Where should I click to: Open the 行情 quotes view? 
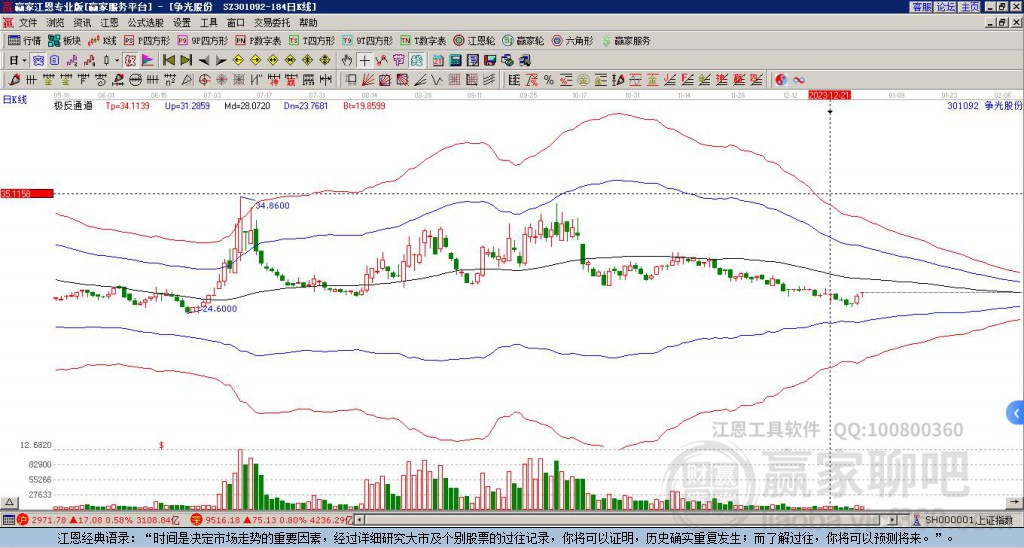click(25, 40)
